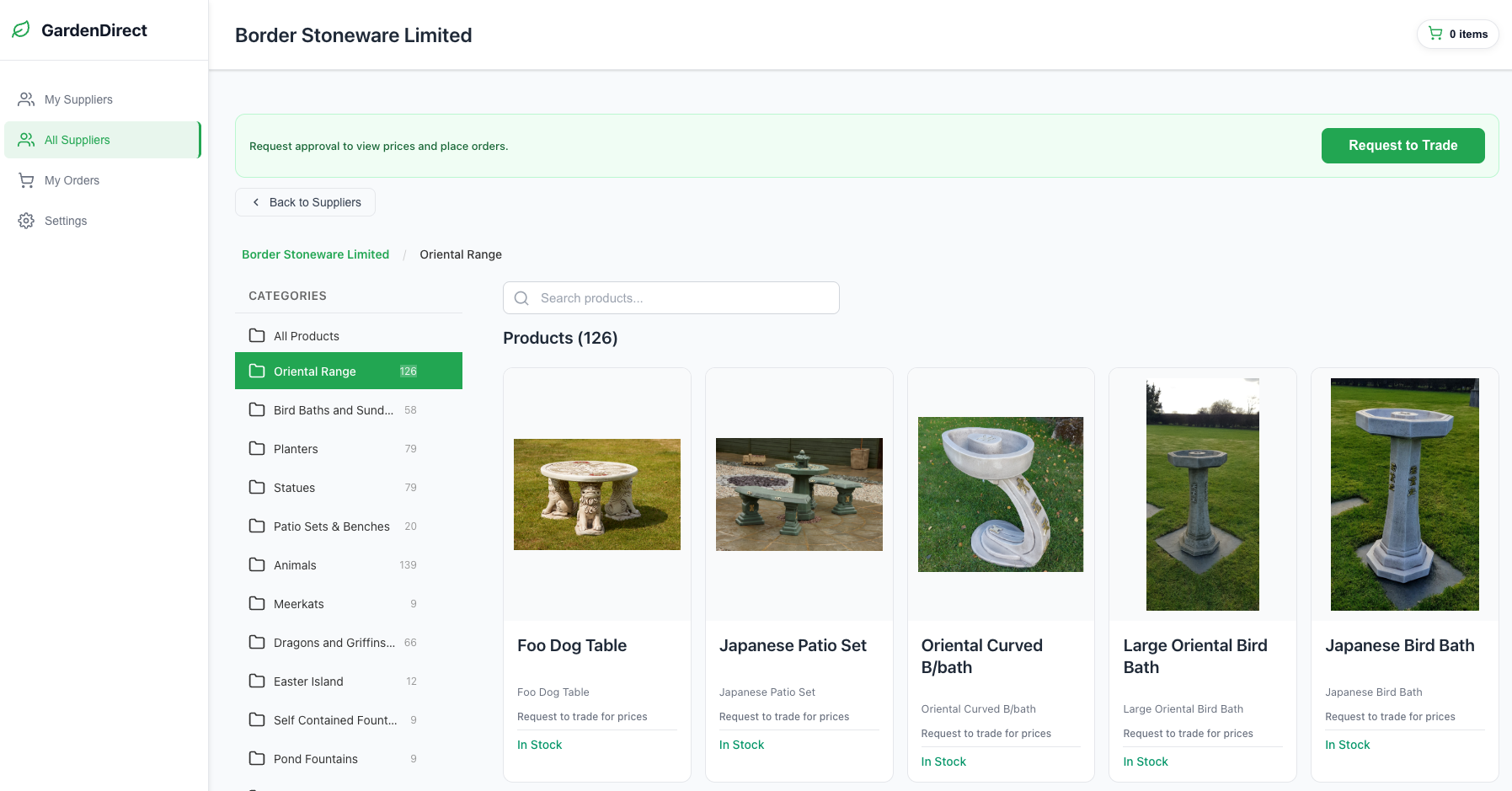1512x791 pixels.
Task: Open the Border Stoneware Limited breadcrumb link
Action: pos(315,254)
